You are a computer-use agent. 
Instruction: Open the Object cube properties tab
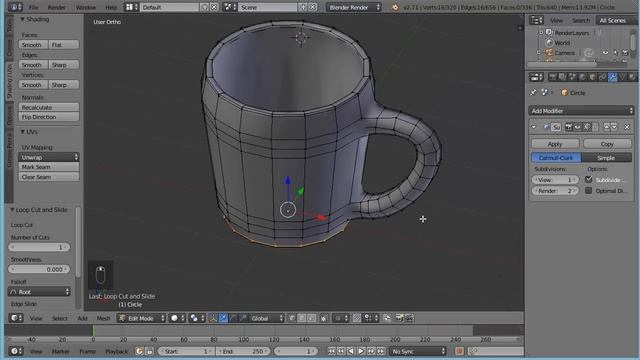pos(592,77)
